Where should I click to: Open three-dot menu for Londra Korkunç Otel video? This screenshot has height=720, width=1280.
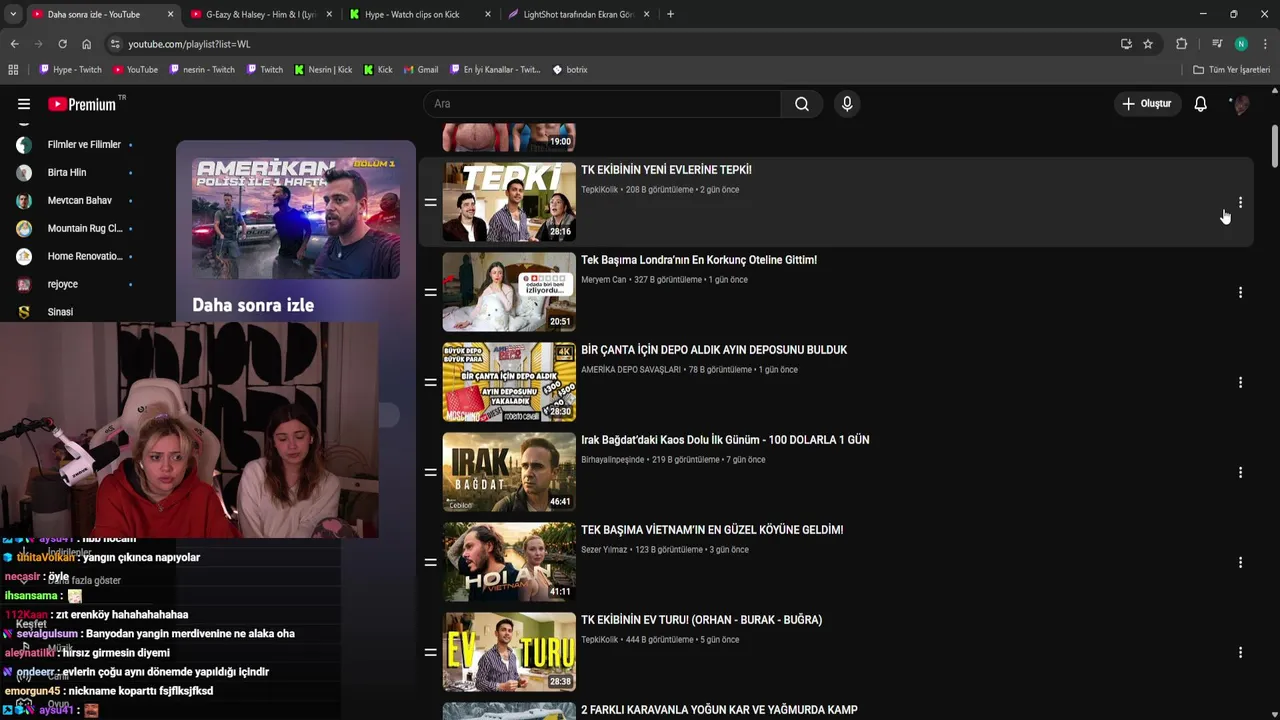pos(1240,292)
